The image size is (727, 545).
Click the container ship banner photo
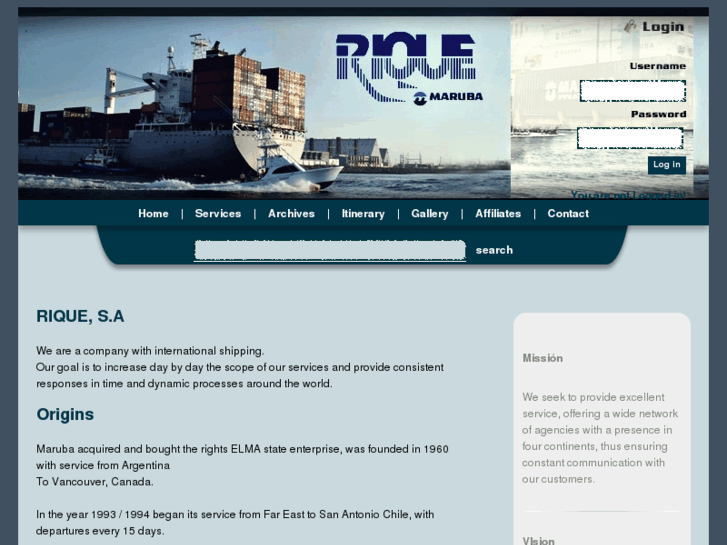264,108
